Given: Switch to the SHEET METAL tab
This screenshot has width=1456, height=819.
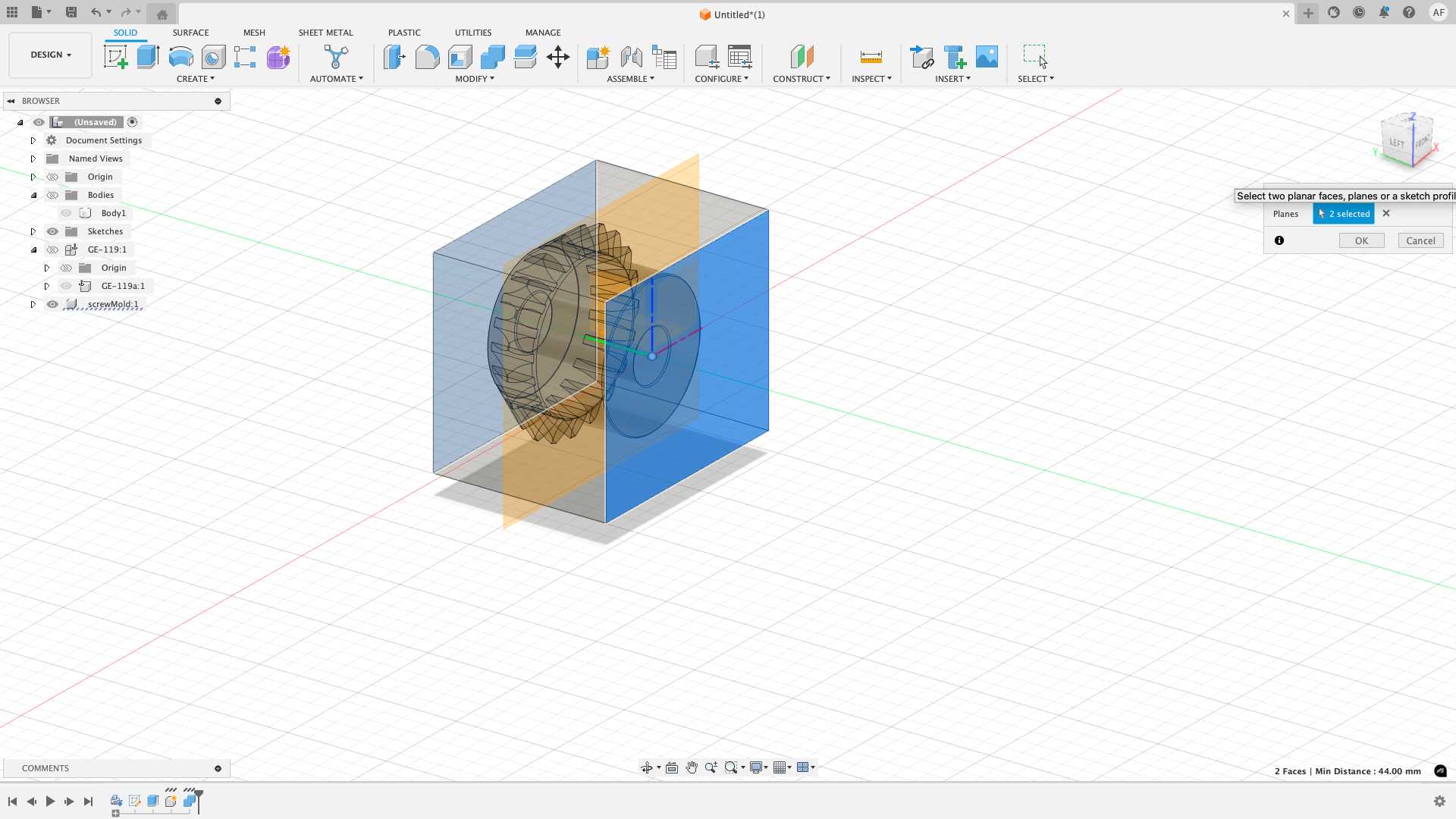Looking at the screenshot, I should point(325,33).
